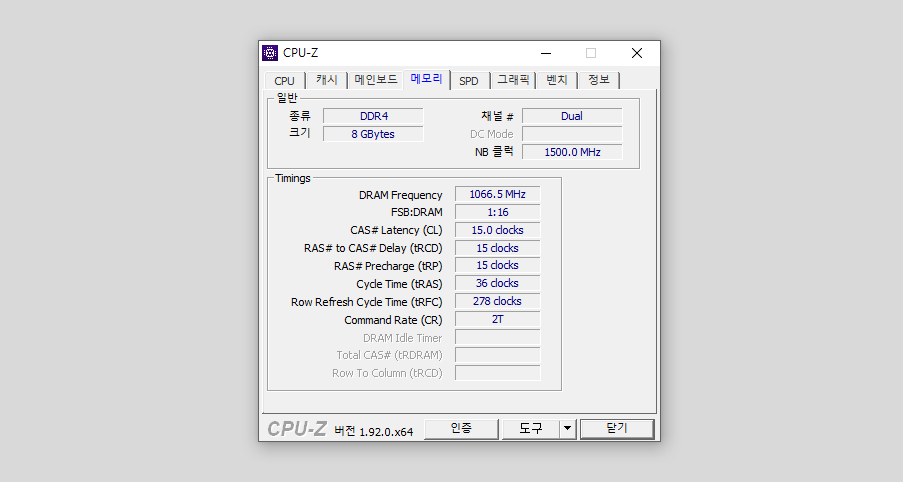Minimize the CPU-Z window

tap(546, 53)
